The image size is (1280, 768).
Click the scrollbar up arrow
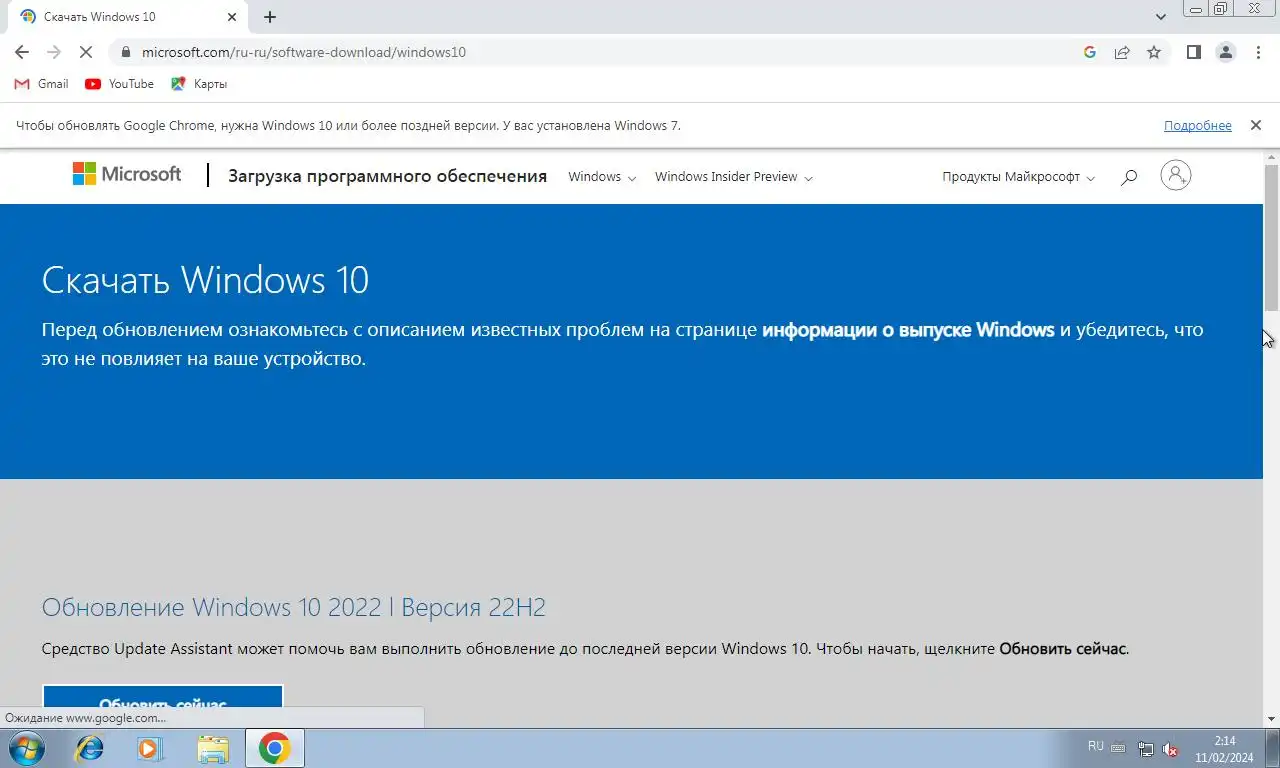[x=1271, y=157]
